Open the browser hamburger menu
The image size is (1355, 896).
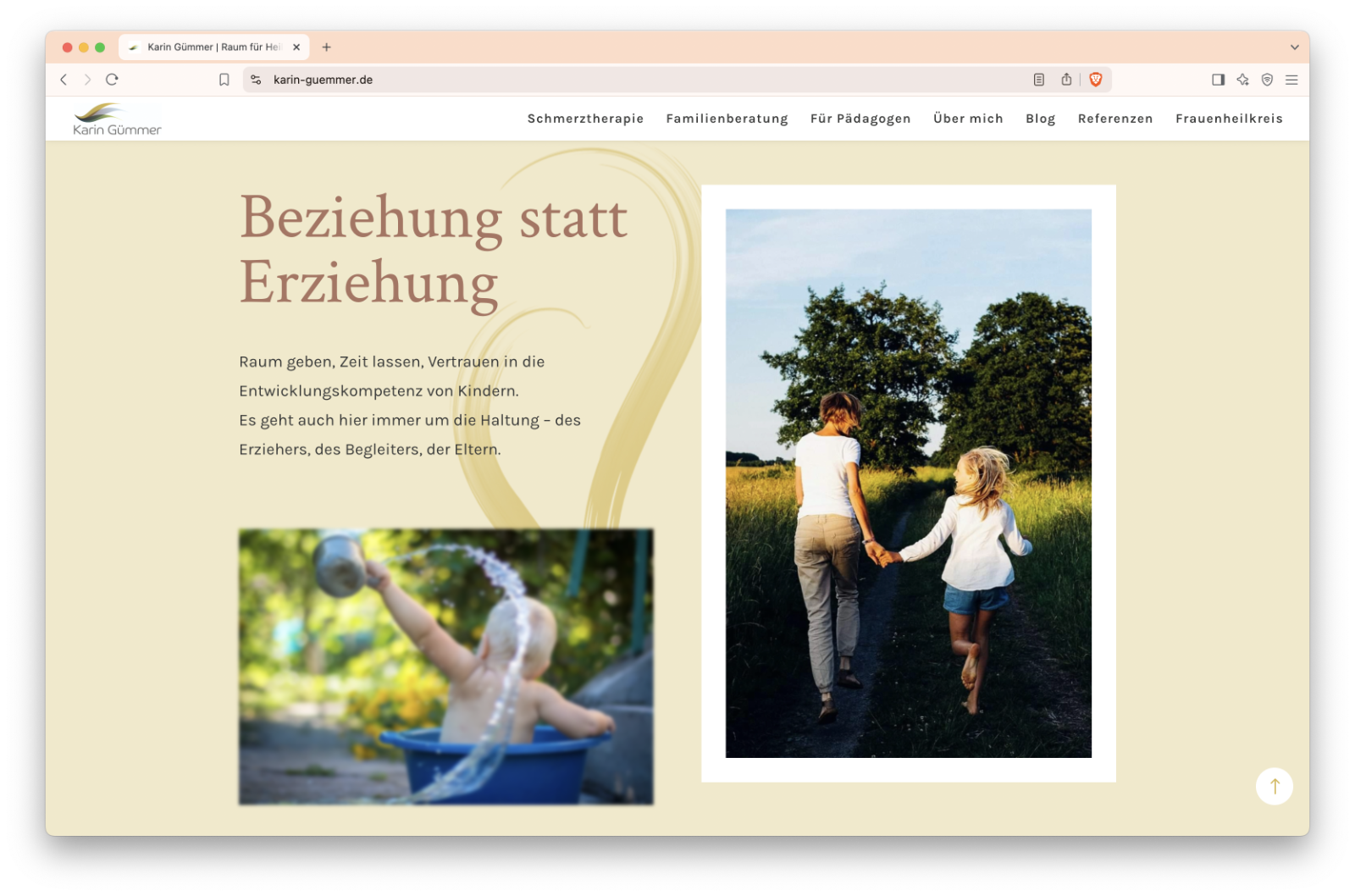1291,80
